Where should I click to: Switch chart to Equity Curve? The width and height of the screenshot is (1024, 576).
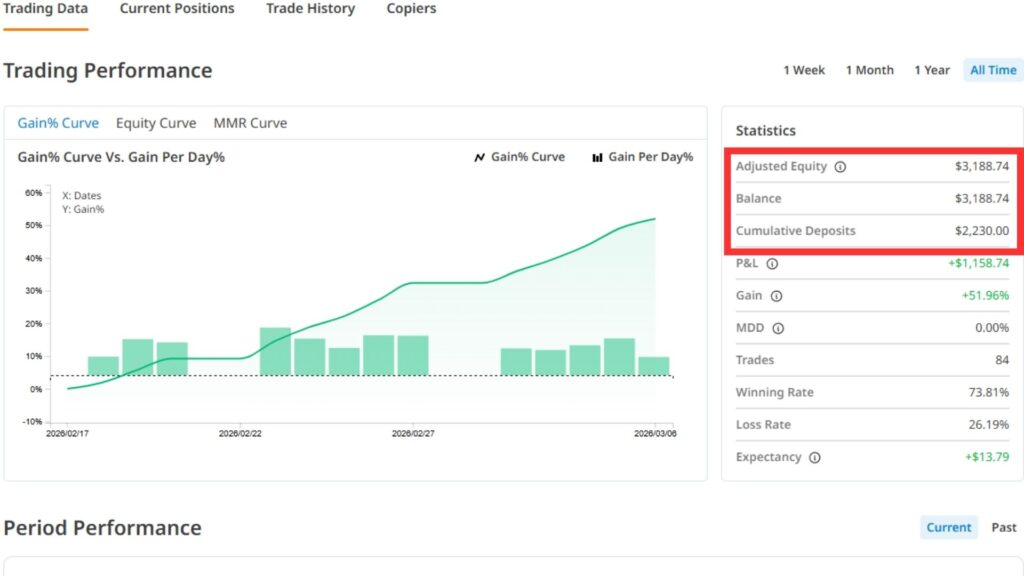point(156,123)
